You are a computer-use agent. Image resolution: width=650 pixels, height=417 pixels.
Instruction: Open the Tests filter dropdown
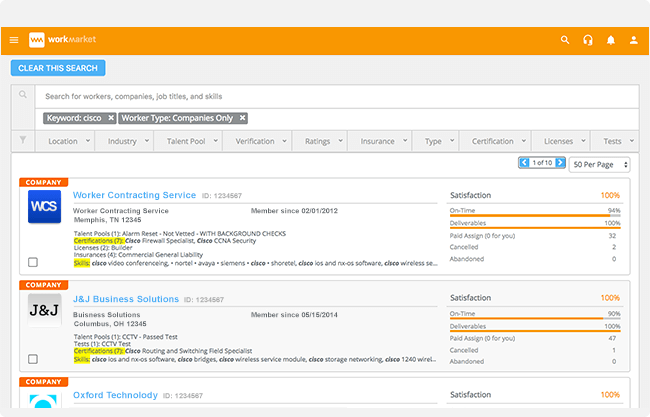pyautogui.click(x=615, y=141)
